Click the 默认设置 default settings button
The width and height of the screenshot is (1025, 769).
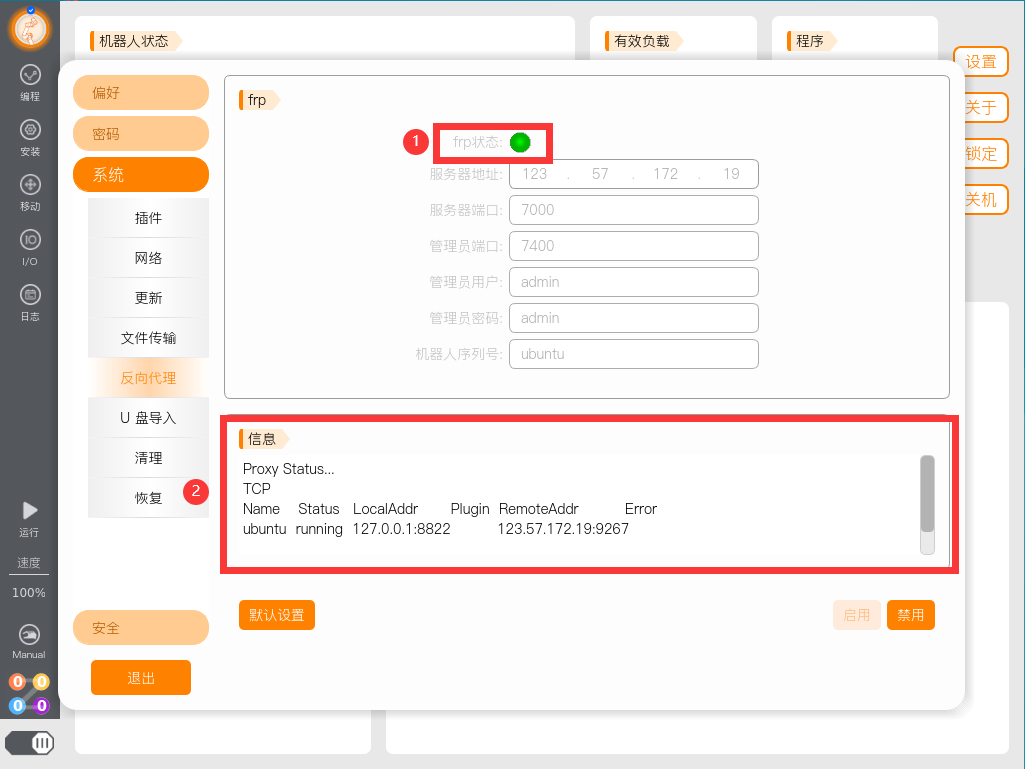pyautogui.click(x=277, y=615)
